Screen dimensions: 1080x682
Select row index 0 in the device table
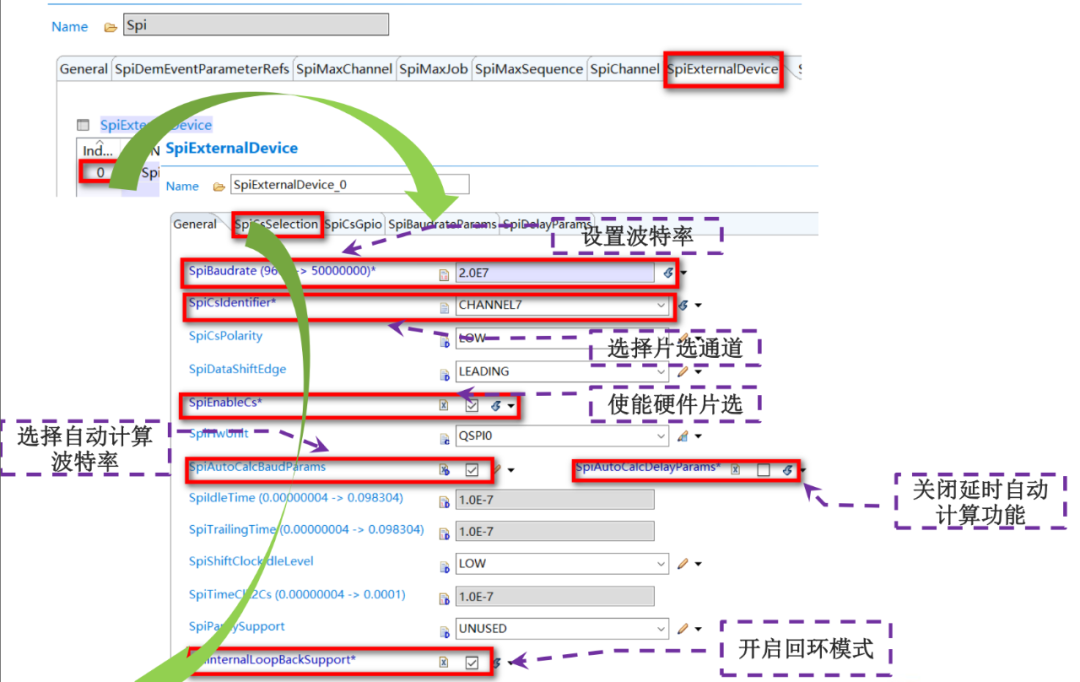click(x=101, y=172)
